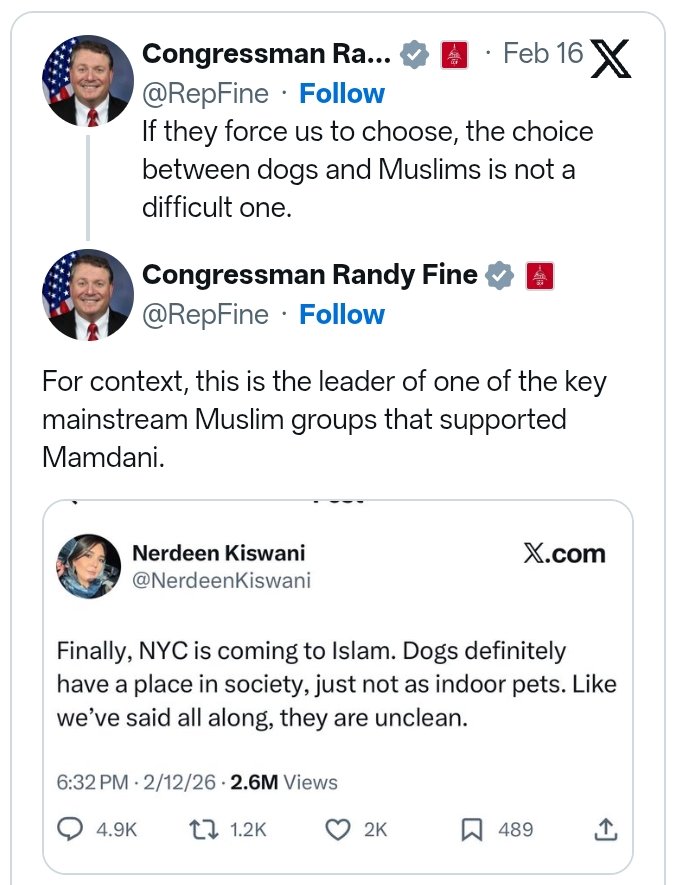Click the X logo in top corner
The image size is (677, 885).
tap(611, 58)
